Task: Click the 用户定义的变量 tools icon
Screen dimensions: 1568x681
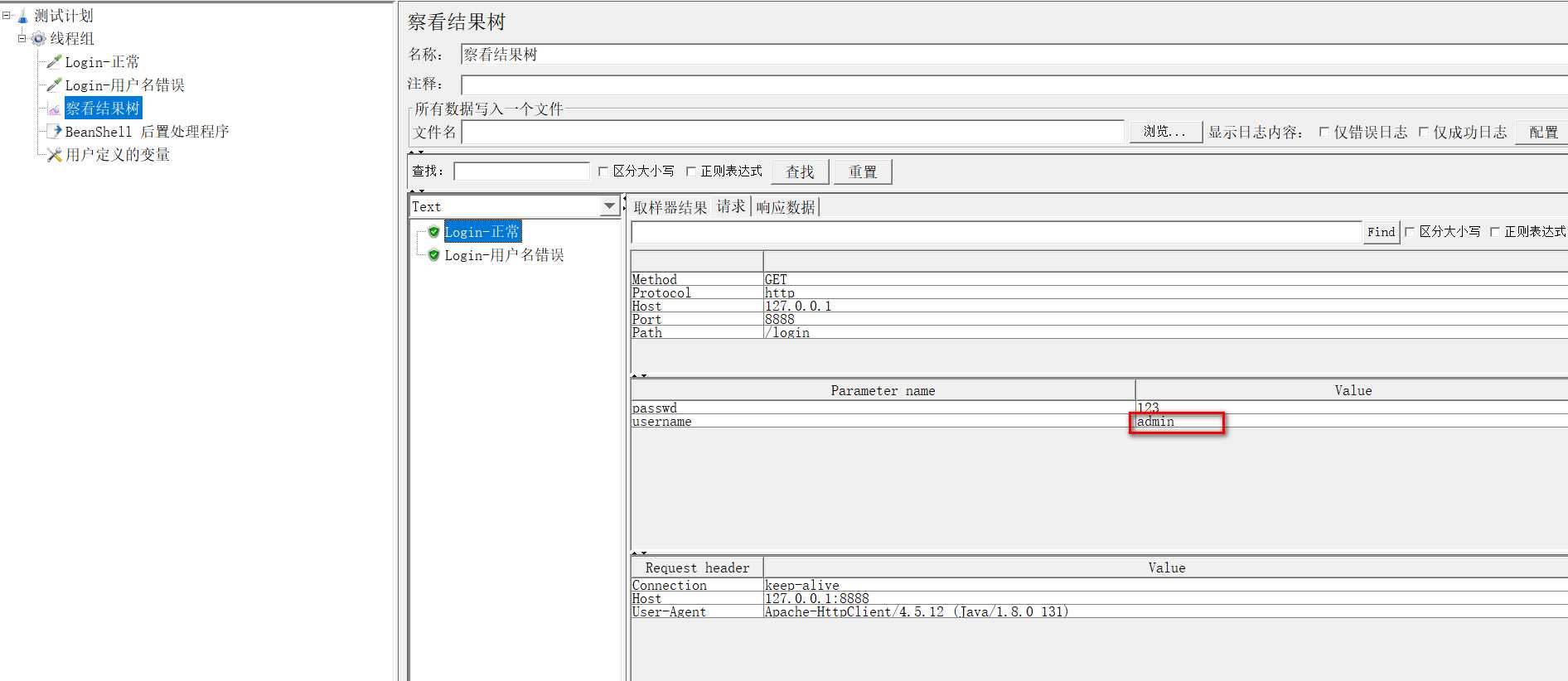Action: (x=54, y=155)
